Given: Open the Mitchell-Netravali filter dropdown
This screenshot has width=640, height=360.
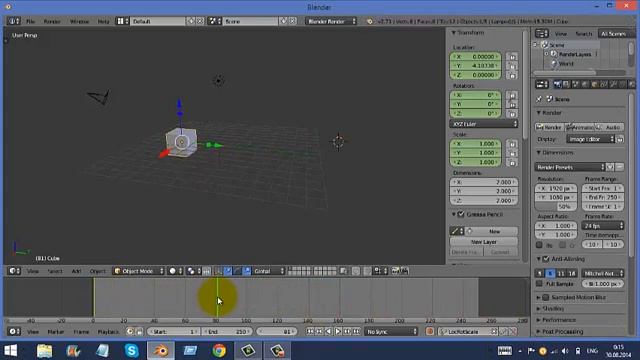Looking at the screenshot, I should coord(603,273).
